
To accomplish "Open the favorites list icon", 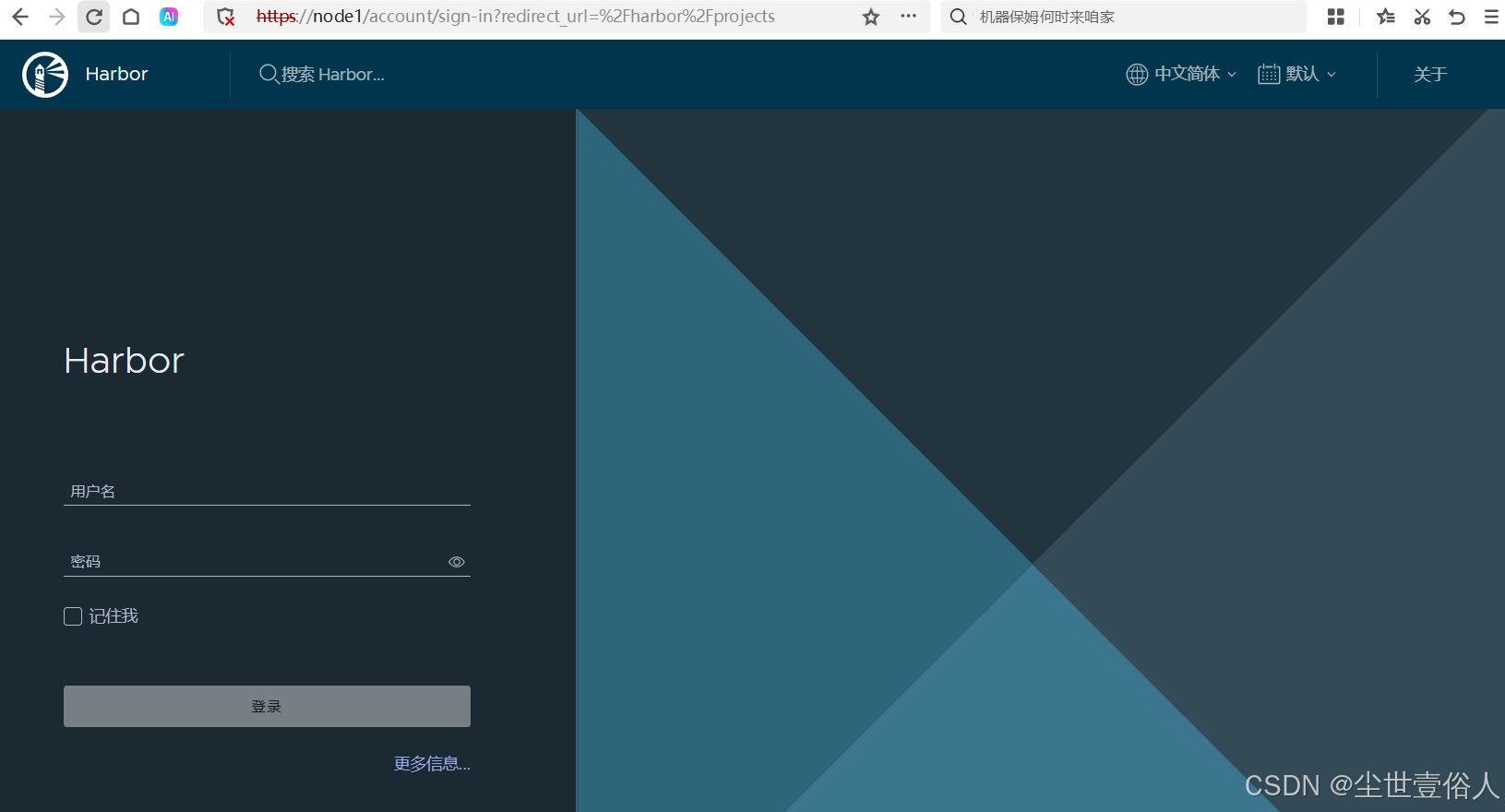I will [1386, 17].
